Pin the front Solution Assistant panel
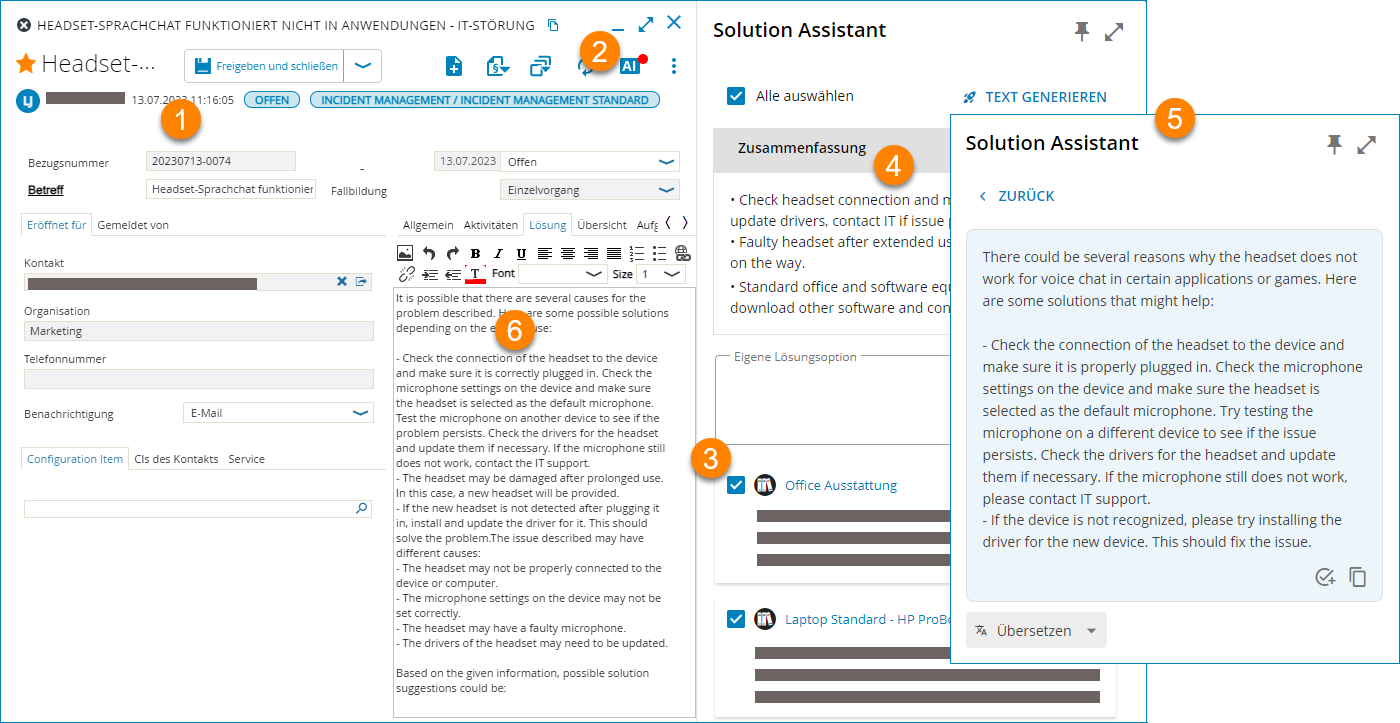This screenshot has width=1400, height=723. [x=1334, y=145]
